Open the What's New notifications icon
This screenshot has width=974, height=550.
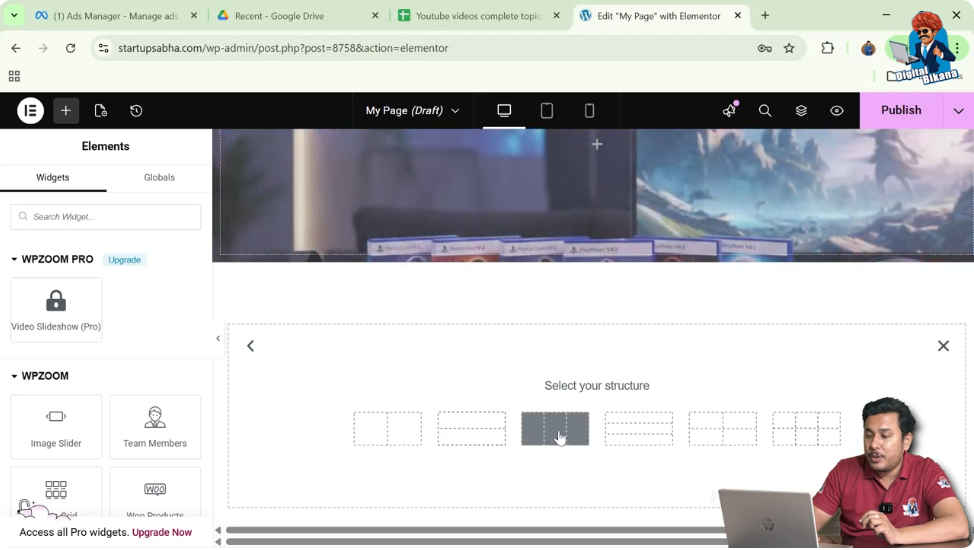coord(729,111)
